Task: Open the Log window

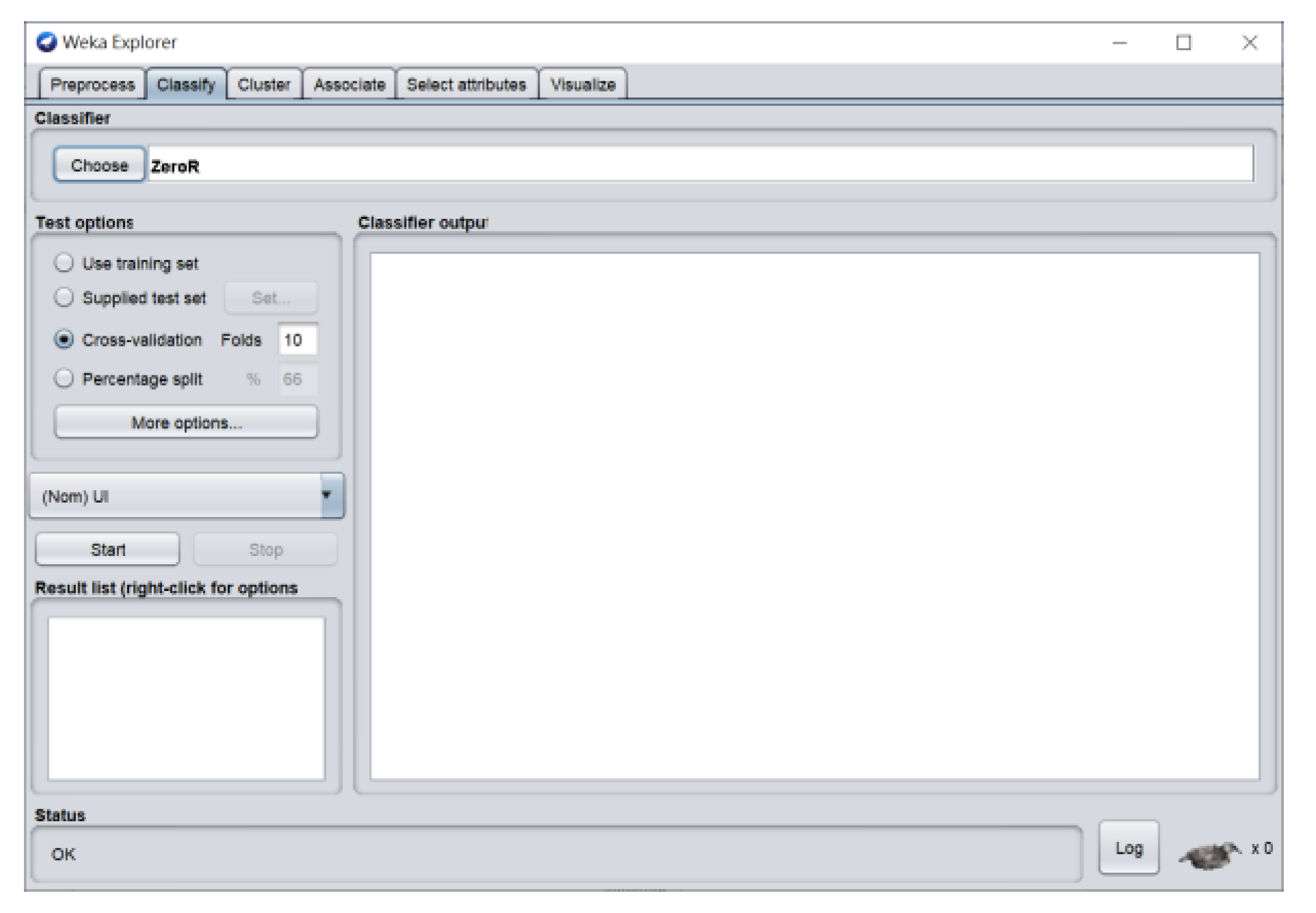Action: [x=1129, y=848]
